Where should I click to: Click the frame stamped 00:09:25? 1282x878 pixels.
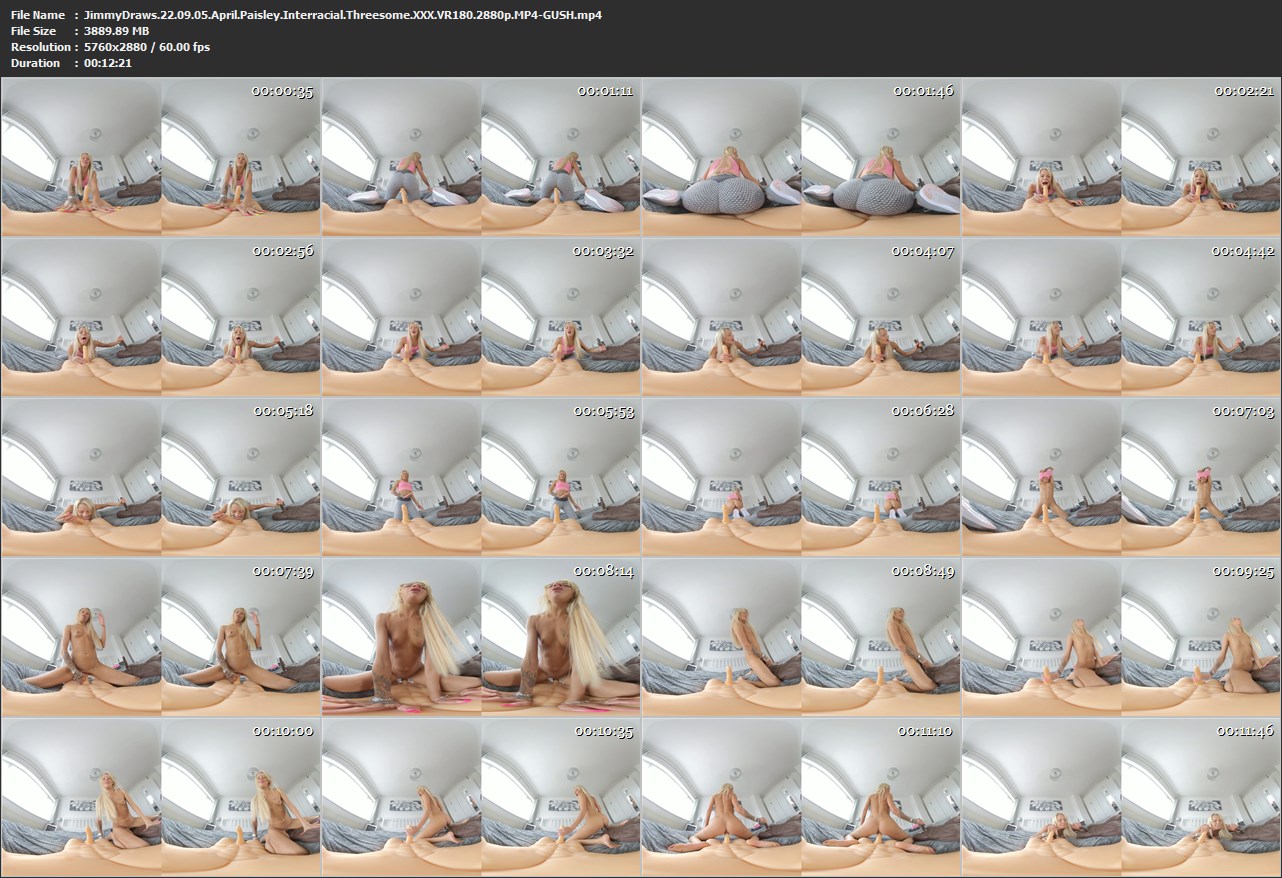(1120, 638)
